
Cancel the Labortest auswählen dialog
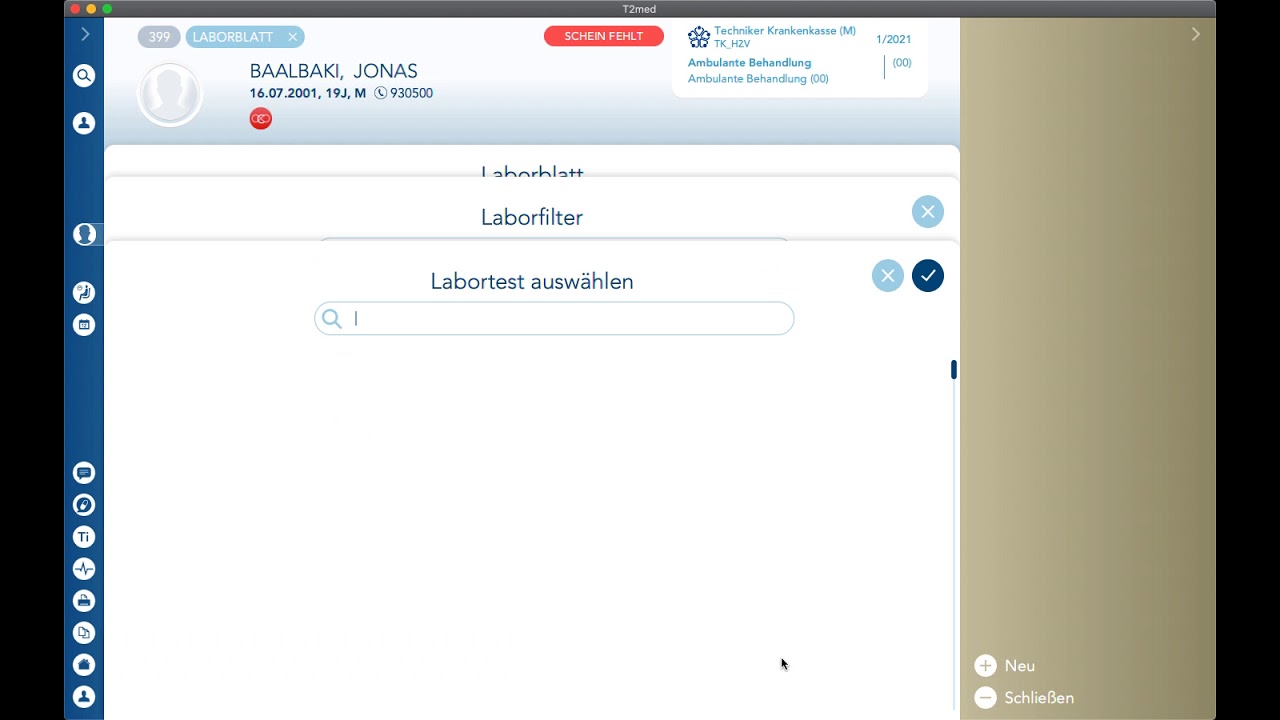pos(888,276)
